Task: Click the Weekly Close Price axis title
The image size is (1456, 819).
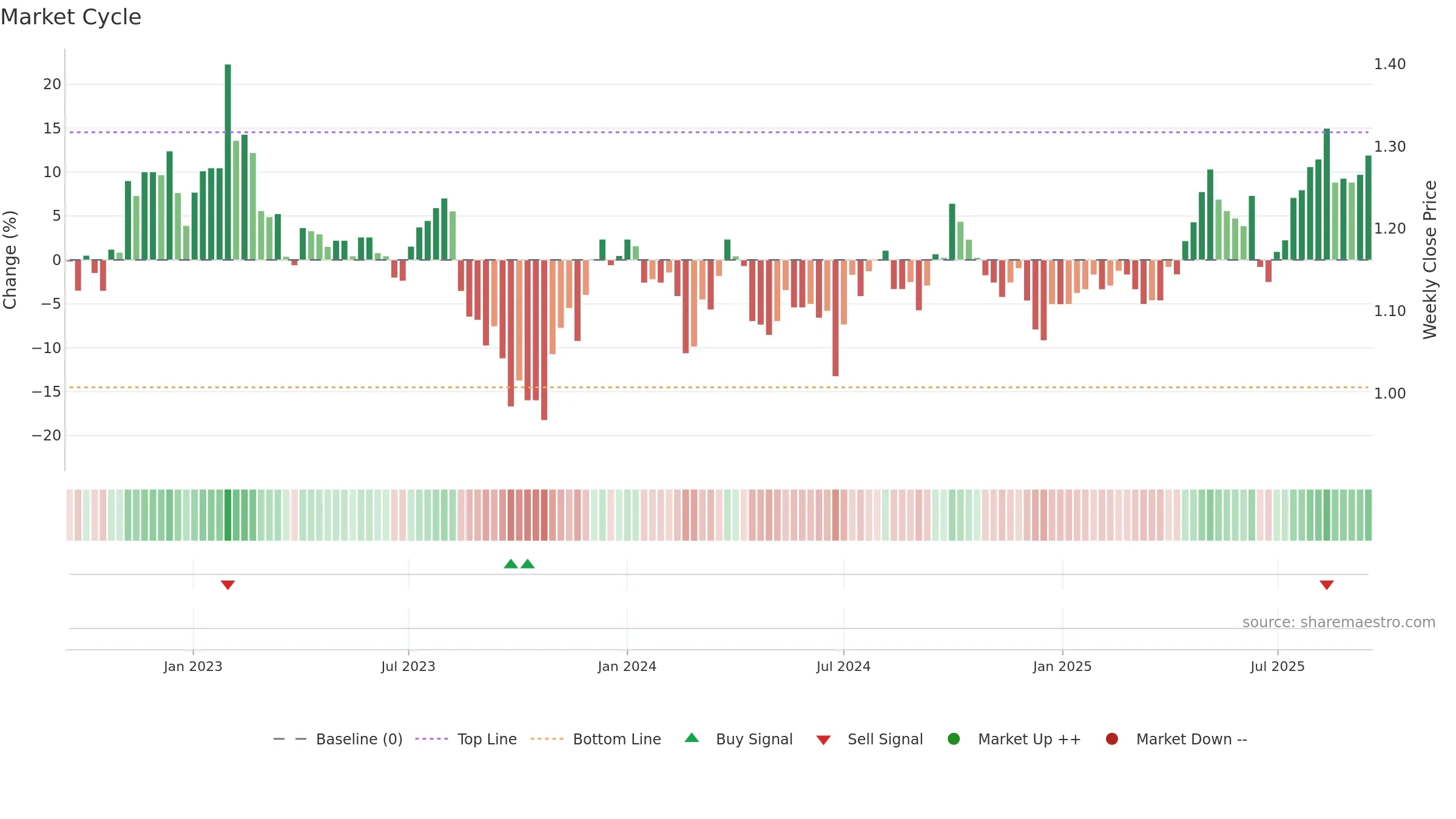Action: coord(1430,260)
